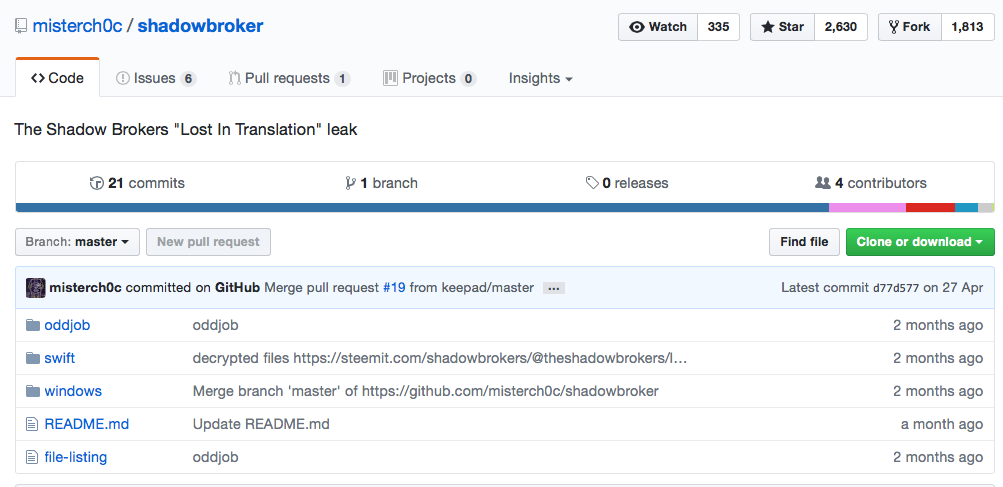
Task: Open the windows folder
Action: (x=73, y=391)
